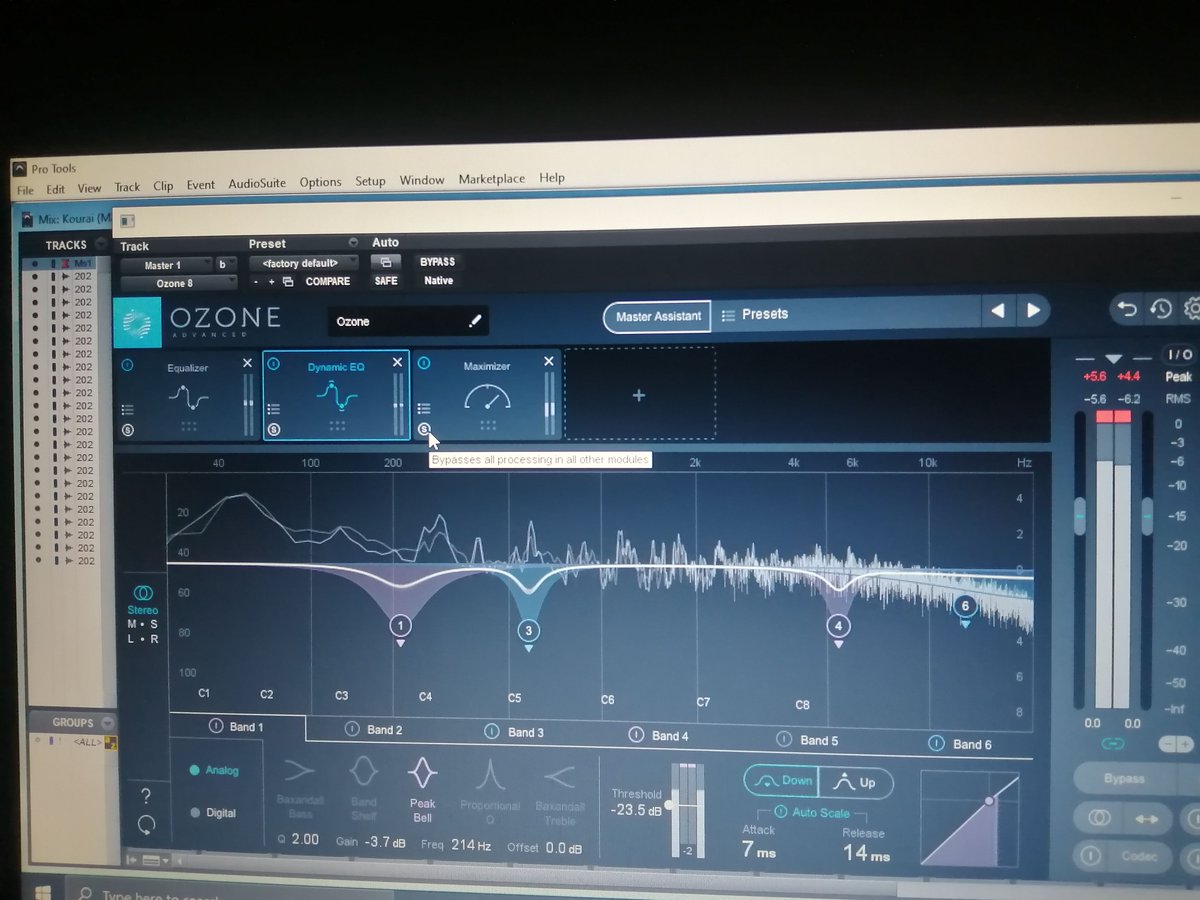1200x900 pixels.
Task: Open the factory default preset dropdown
Action: (304, 264)
